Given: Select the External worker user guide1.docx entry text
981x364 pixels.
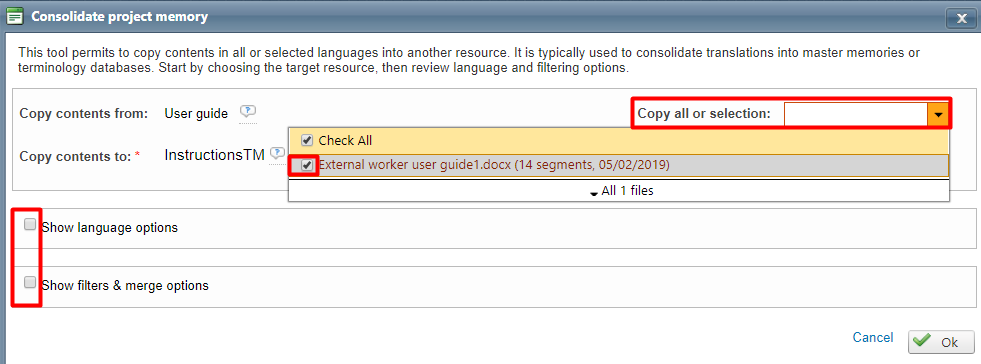Looking at the screenshot, I should (x=494, y=165).
